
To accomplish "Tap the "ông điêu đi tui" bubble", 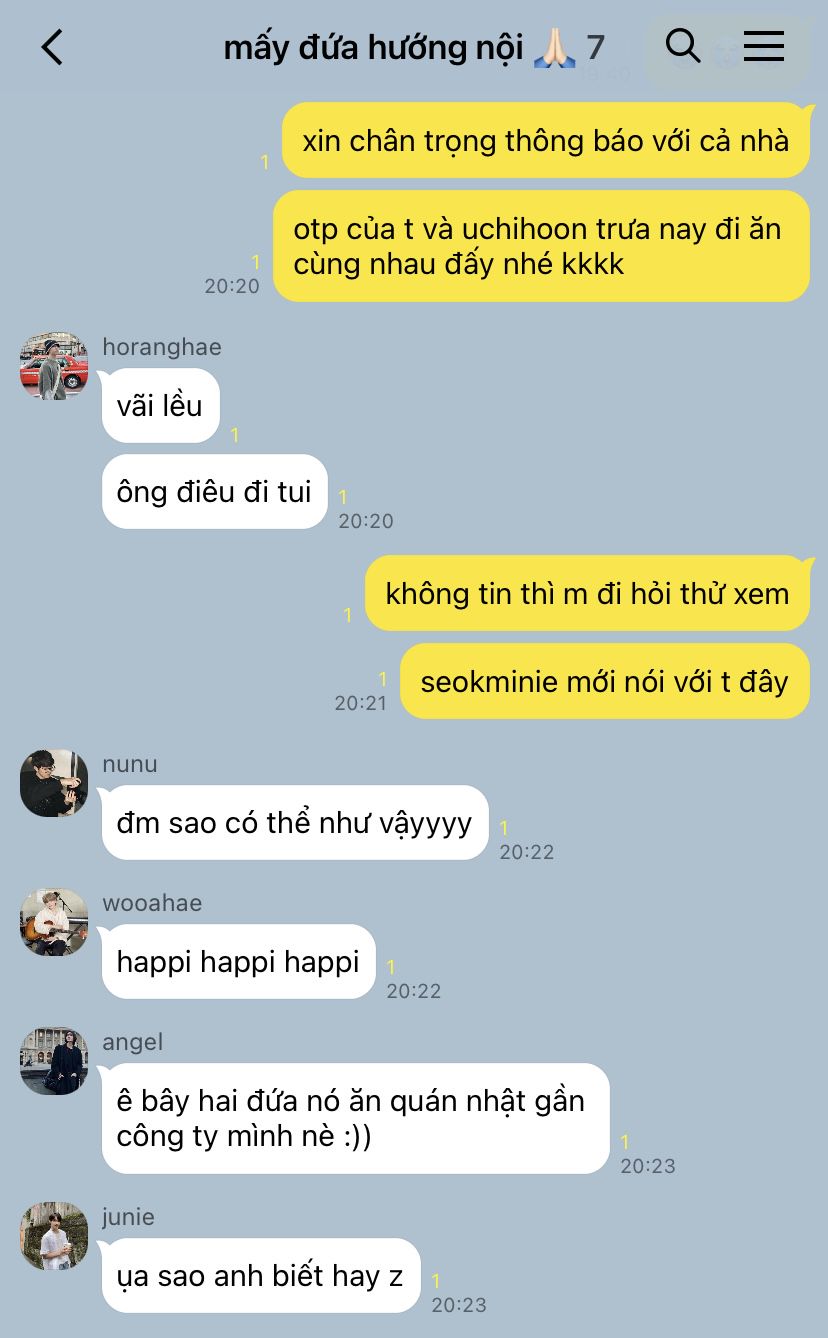I will point(214,491).
